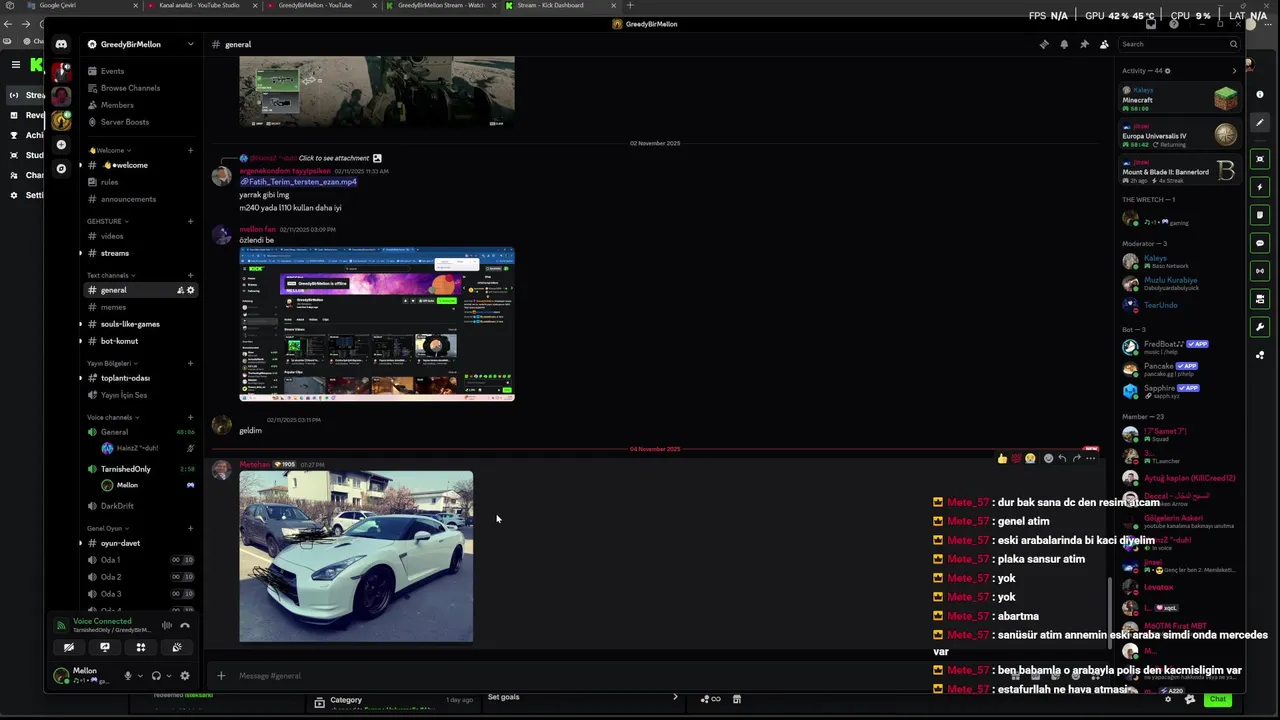Collapse the Welcome category
Screen dimensions: 1280x720
point(110,150)
